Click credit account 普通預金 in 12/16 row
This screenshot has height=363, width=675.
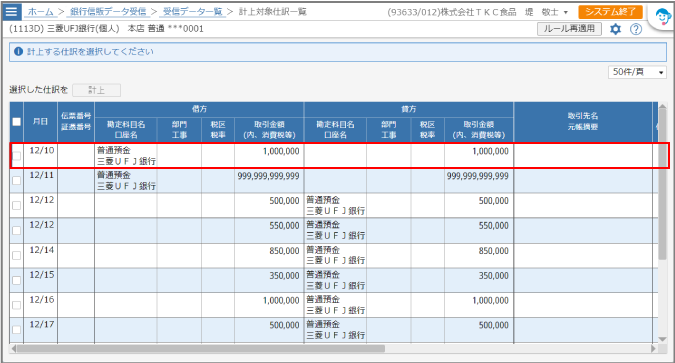point(323,299)
